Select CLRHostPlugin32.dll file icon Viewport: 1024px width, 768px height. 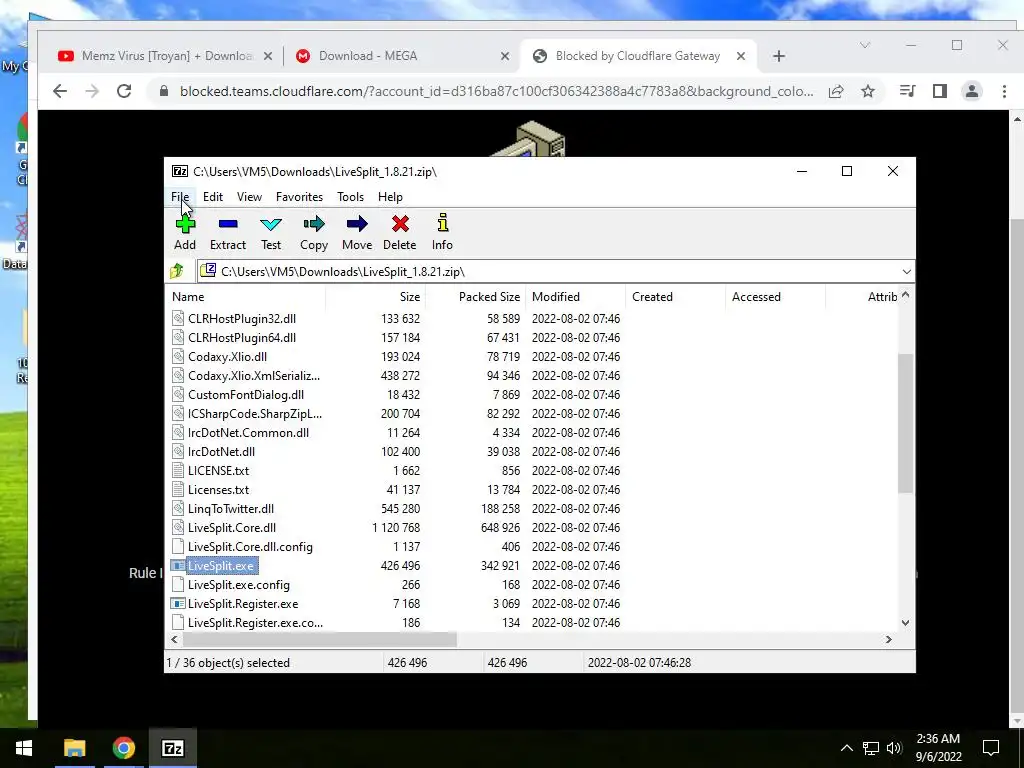(178, 318)
